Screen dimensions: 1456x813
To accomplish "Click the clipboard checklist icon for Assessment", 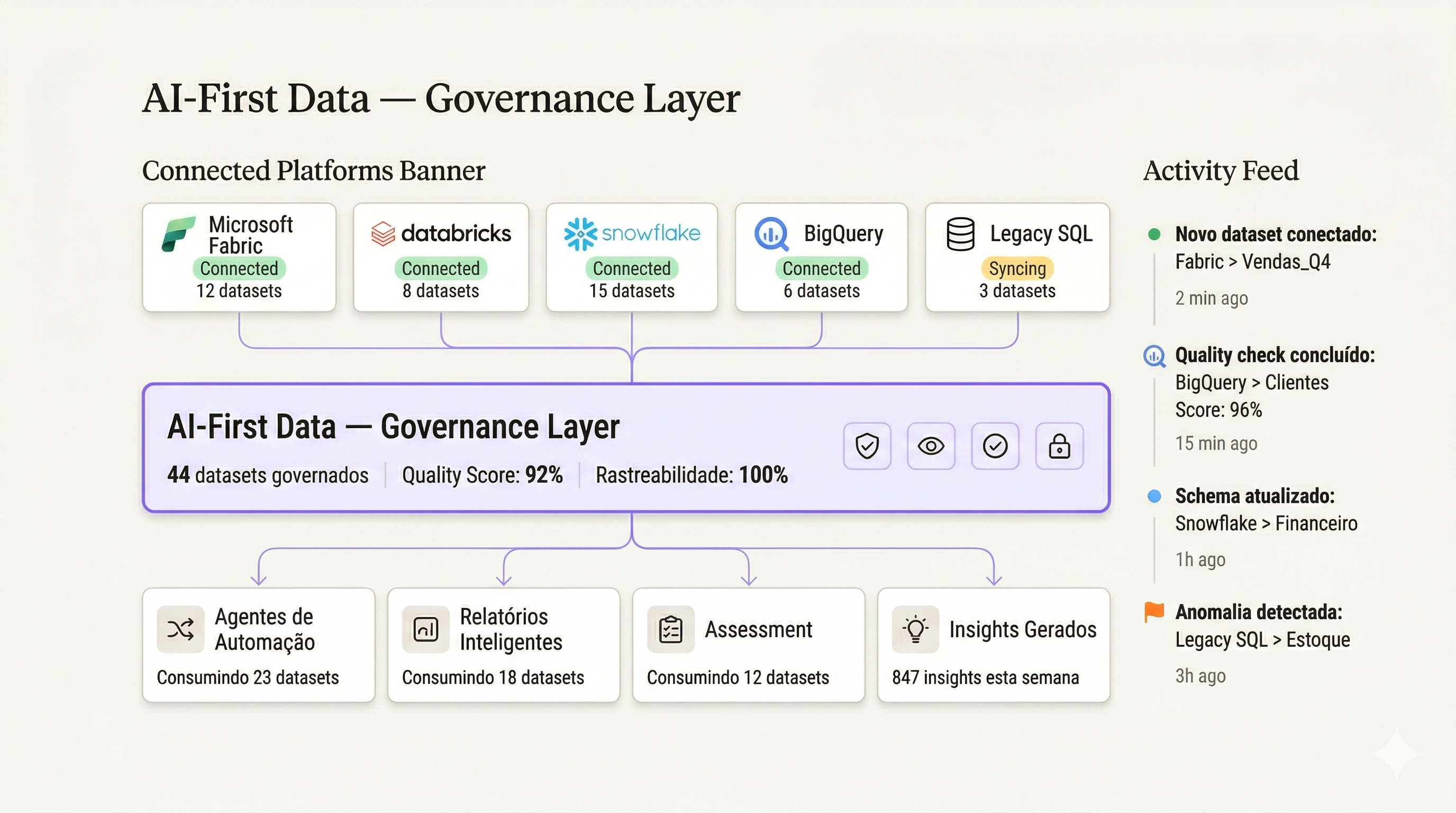I will pos(670,629).
